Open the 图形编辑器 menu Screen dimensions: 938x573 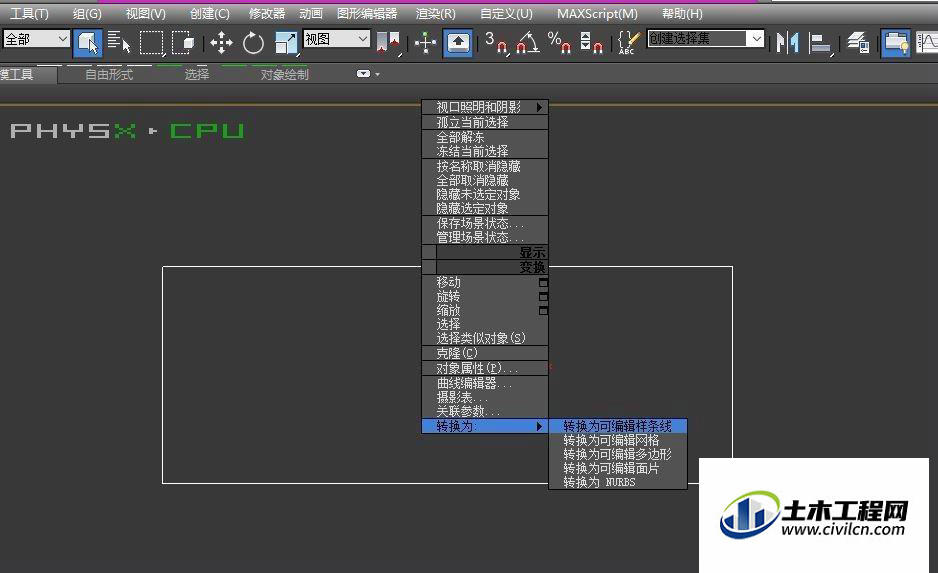pos(367,13)
